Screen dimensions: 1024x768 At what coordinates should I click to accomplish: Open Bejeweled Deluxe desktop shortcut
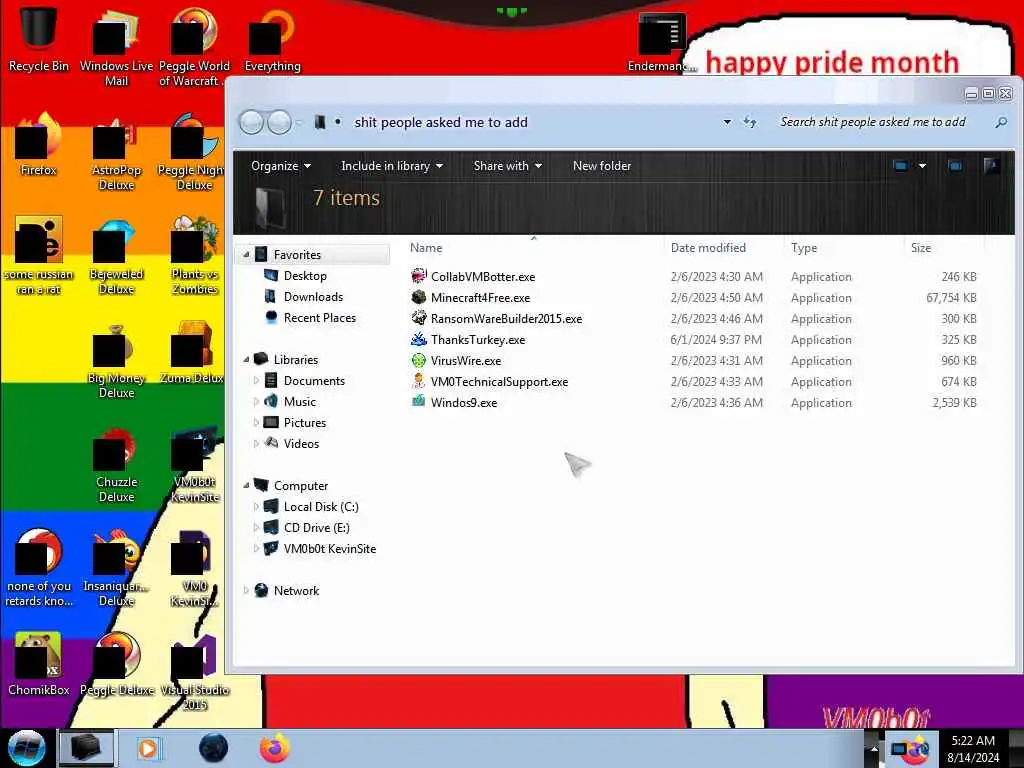tap(116, 255)
